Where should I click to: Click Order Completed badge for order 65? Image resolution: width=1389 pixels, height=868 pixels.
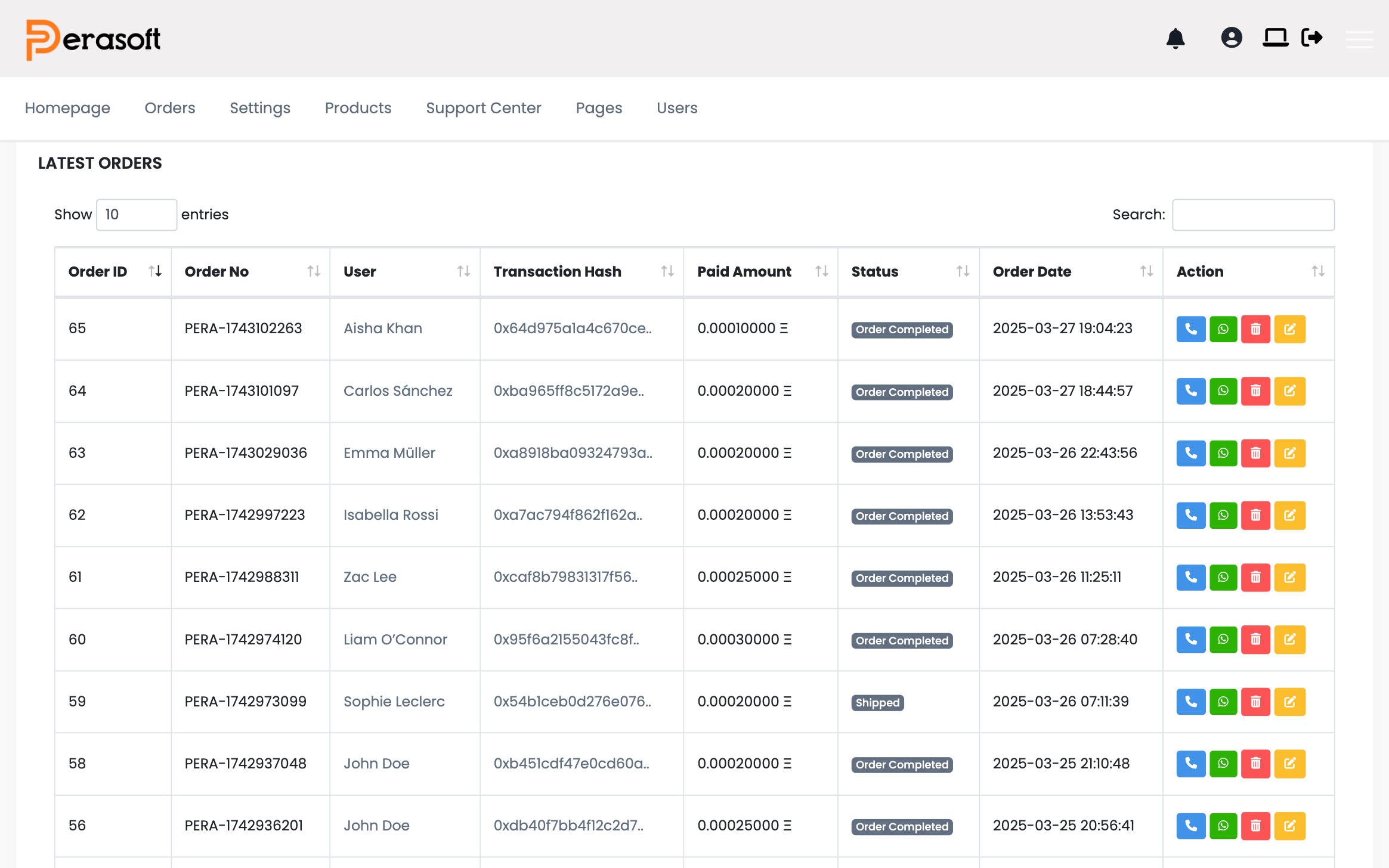click(x=902, y=330)
